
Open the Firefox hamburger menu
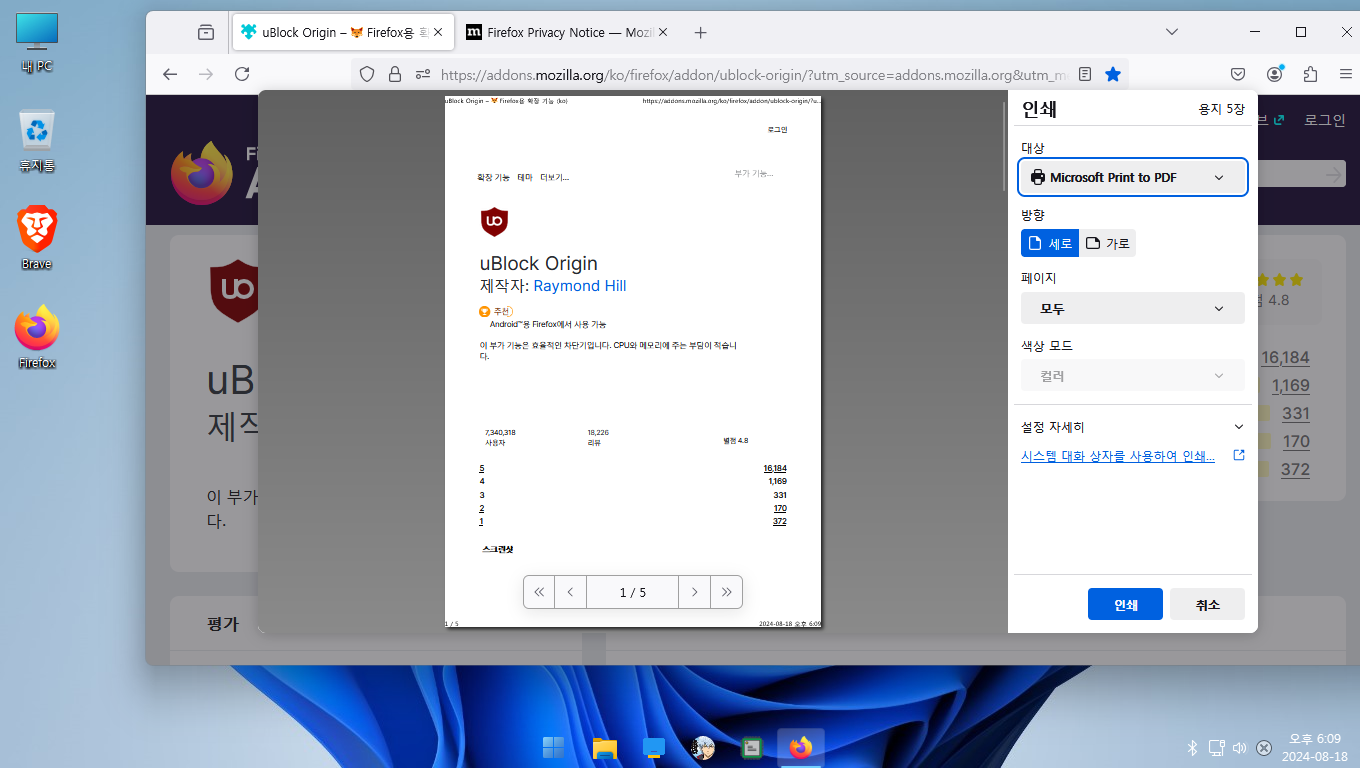pos(1345,74)
